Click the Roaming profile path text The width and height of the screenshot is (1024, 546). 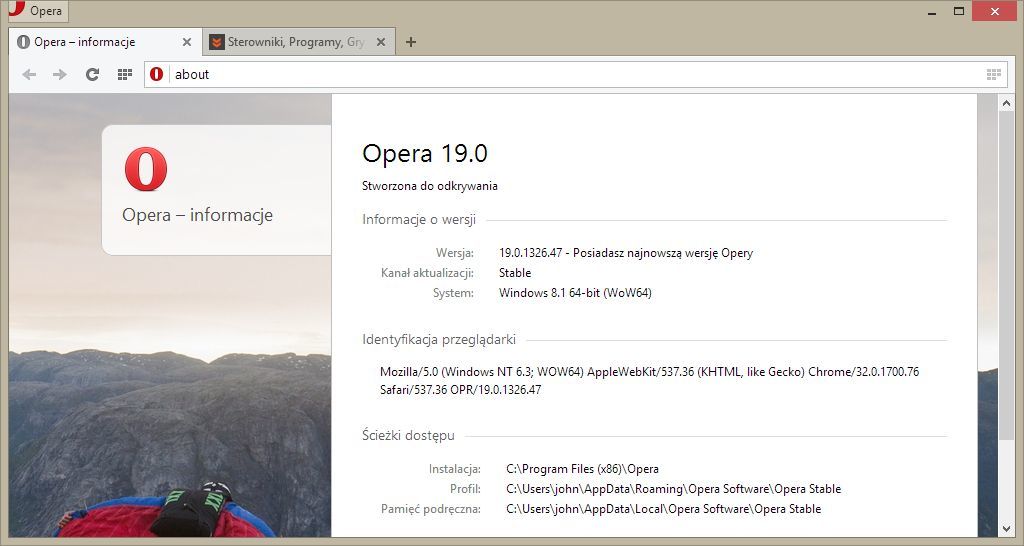pyautogui.click(x=673, y=489)
